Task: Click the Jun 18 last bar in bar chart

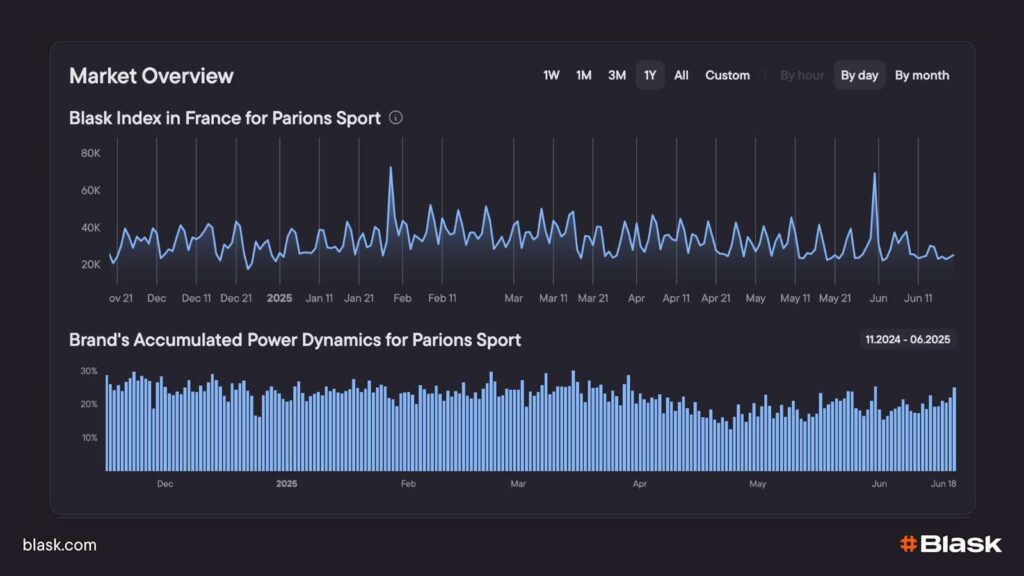Action: pyautogui.click(x=954, y=430)
